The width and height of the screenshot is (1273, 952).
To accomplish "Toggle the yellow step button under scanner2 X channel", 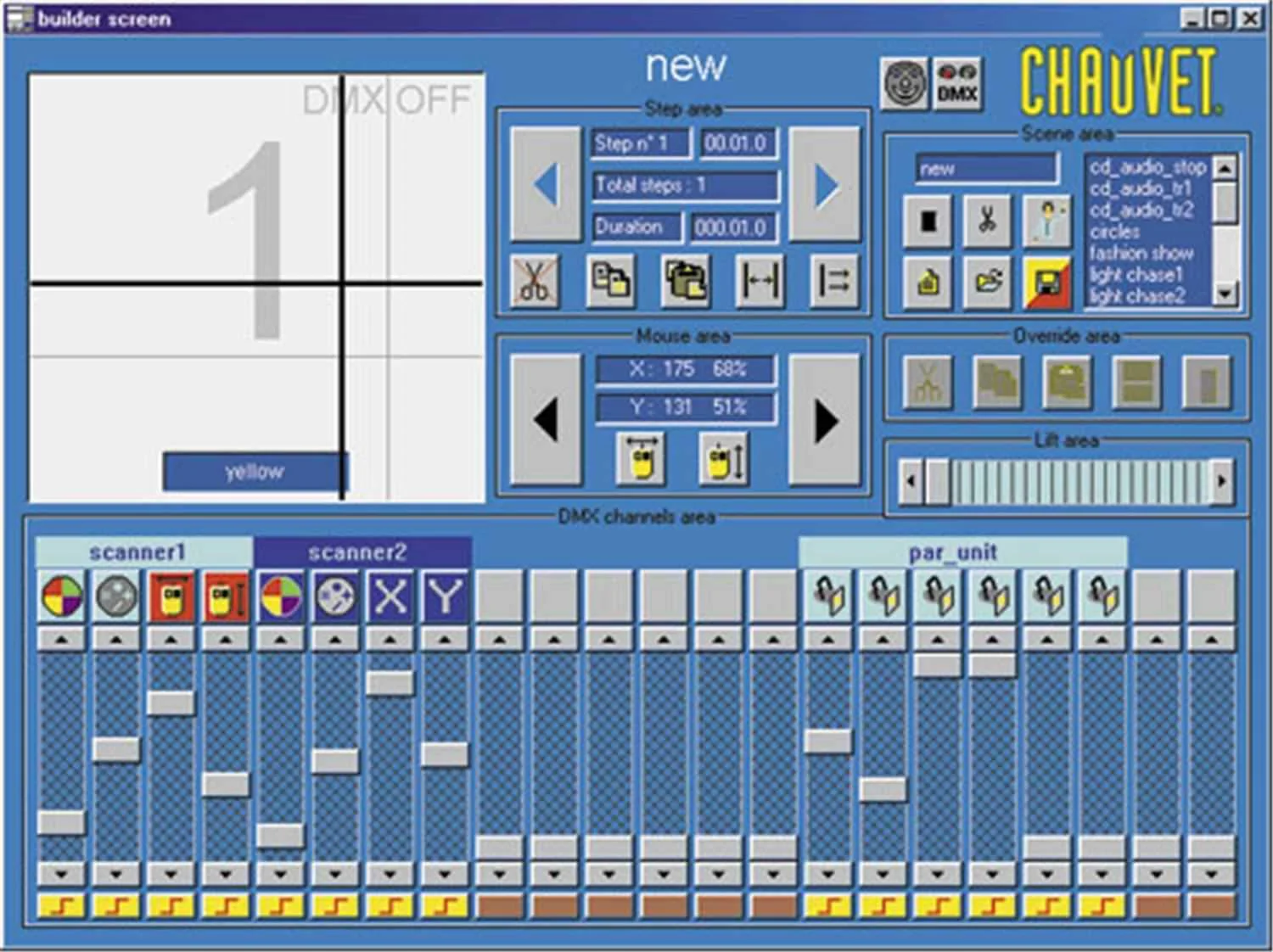I will (x=390, y=905).
